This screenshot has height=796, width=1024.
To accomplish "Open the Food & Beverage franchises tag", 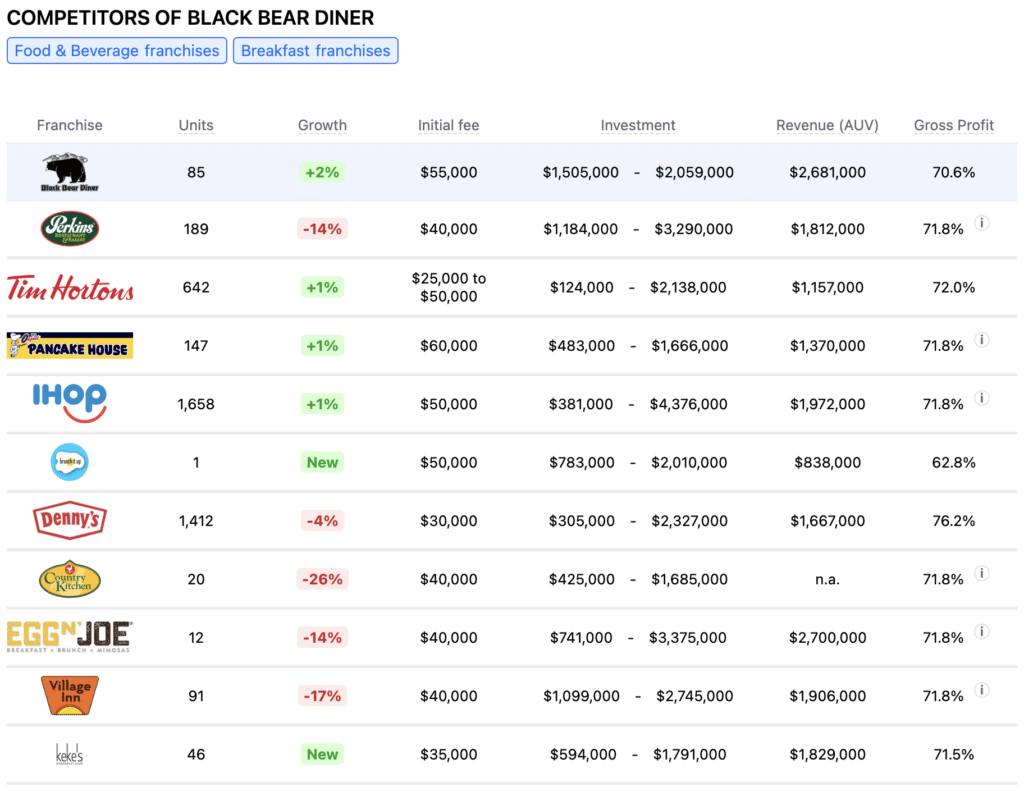I will 117,51.
